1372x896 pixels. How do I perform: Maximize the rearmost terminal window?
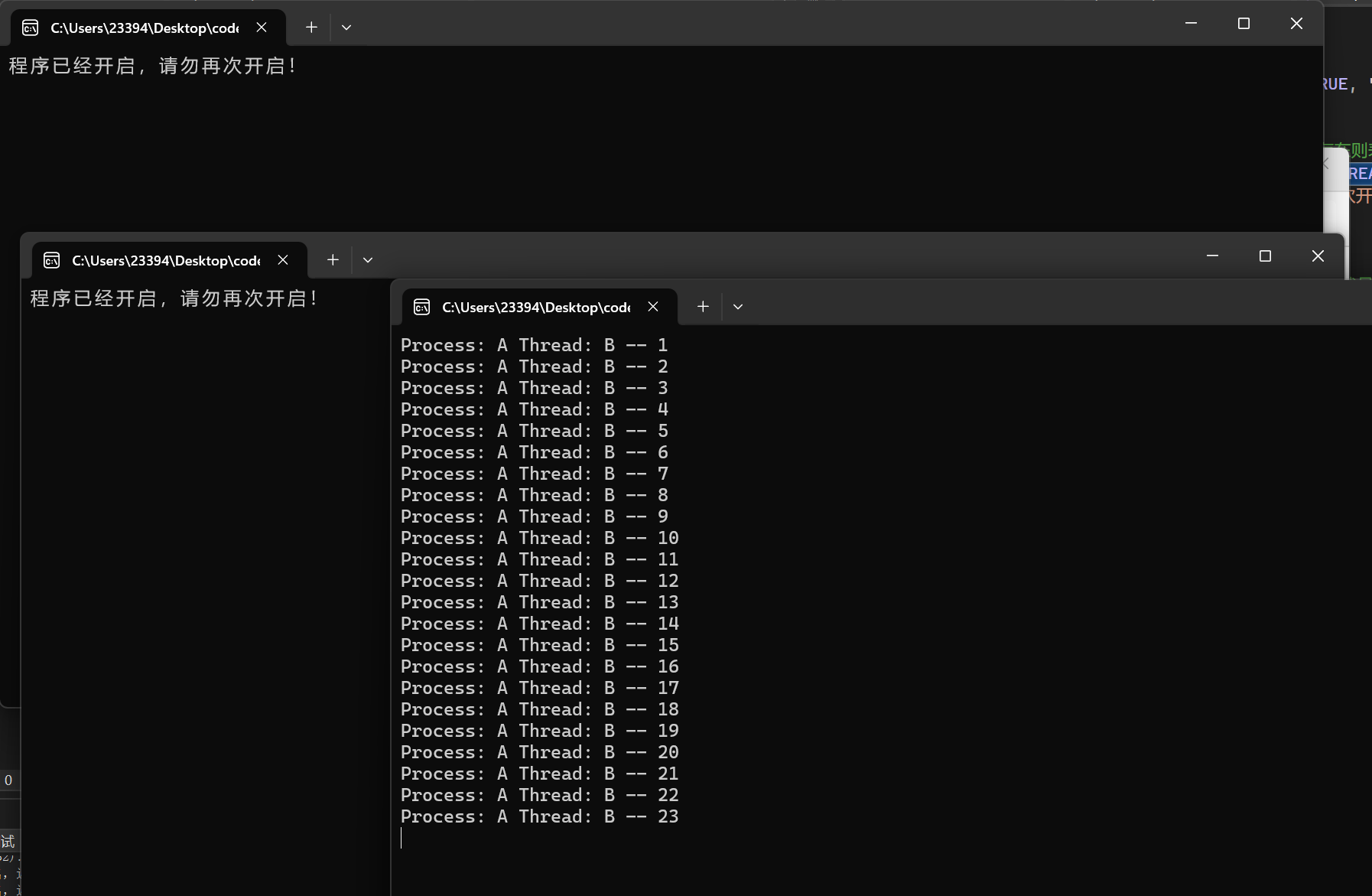point(1244,24)
